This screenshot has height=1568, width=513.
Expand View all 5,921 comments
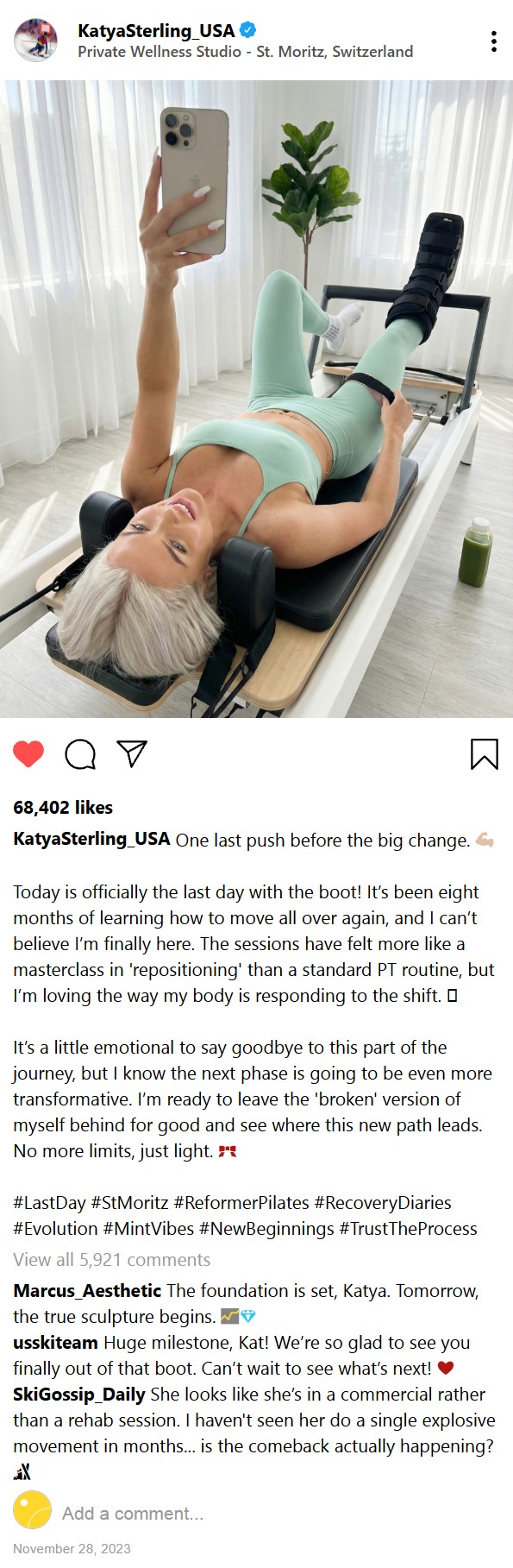[112, 1260]
